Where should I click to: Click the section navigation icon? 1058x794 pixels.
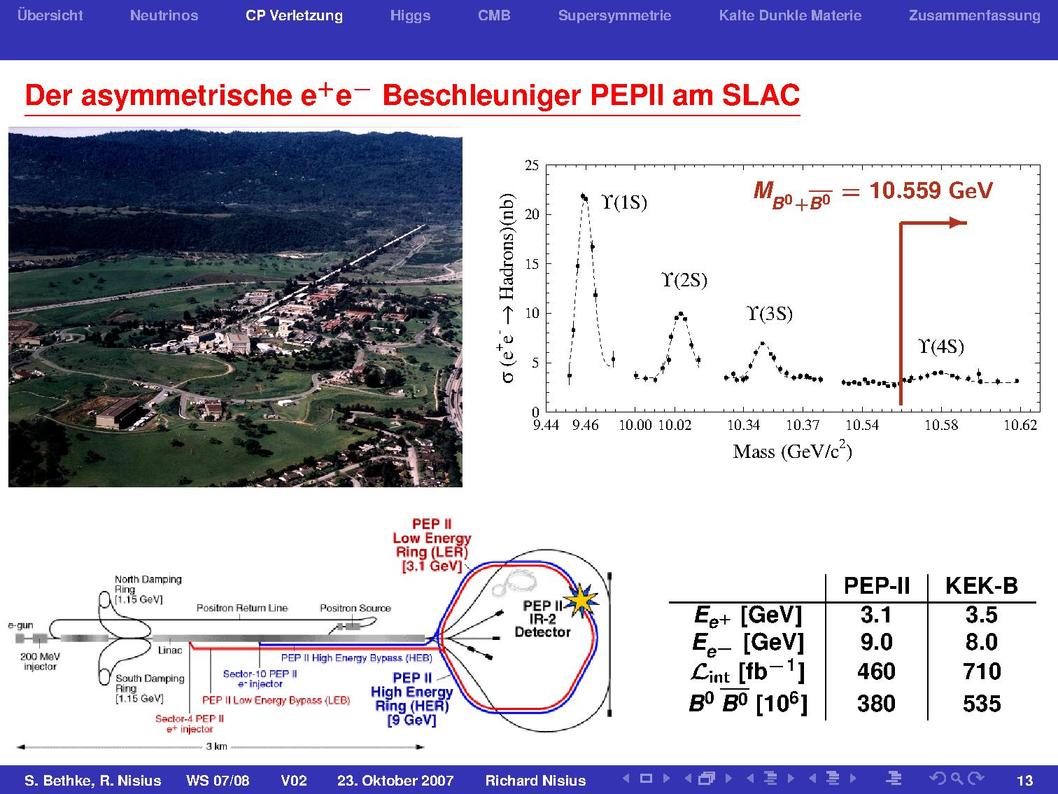click(x=833, y=778)
